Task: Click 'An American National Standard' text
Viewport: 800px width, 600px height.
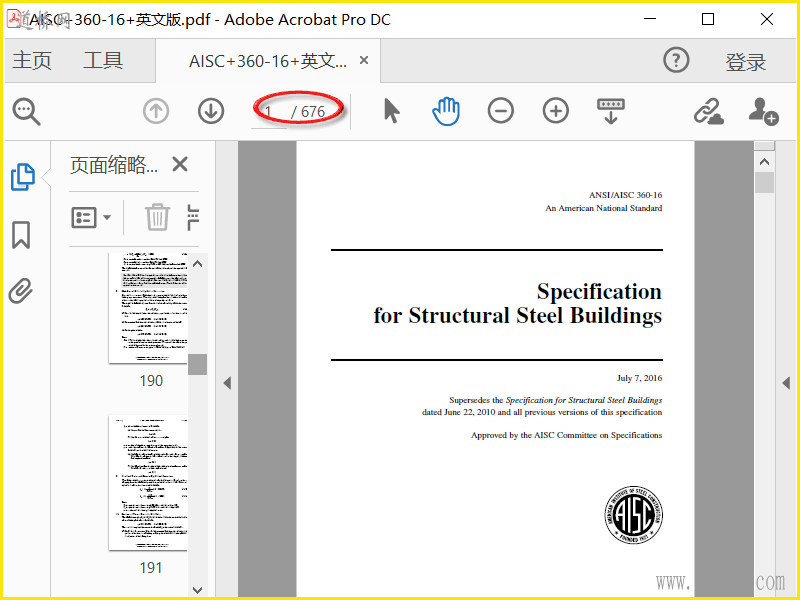Action: coord(604,208)
